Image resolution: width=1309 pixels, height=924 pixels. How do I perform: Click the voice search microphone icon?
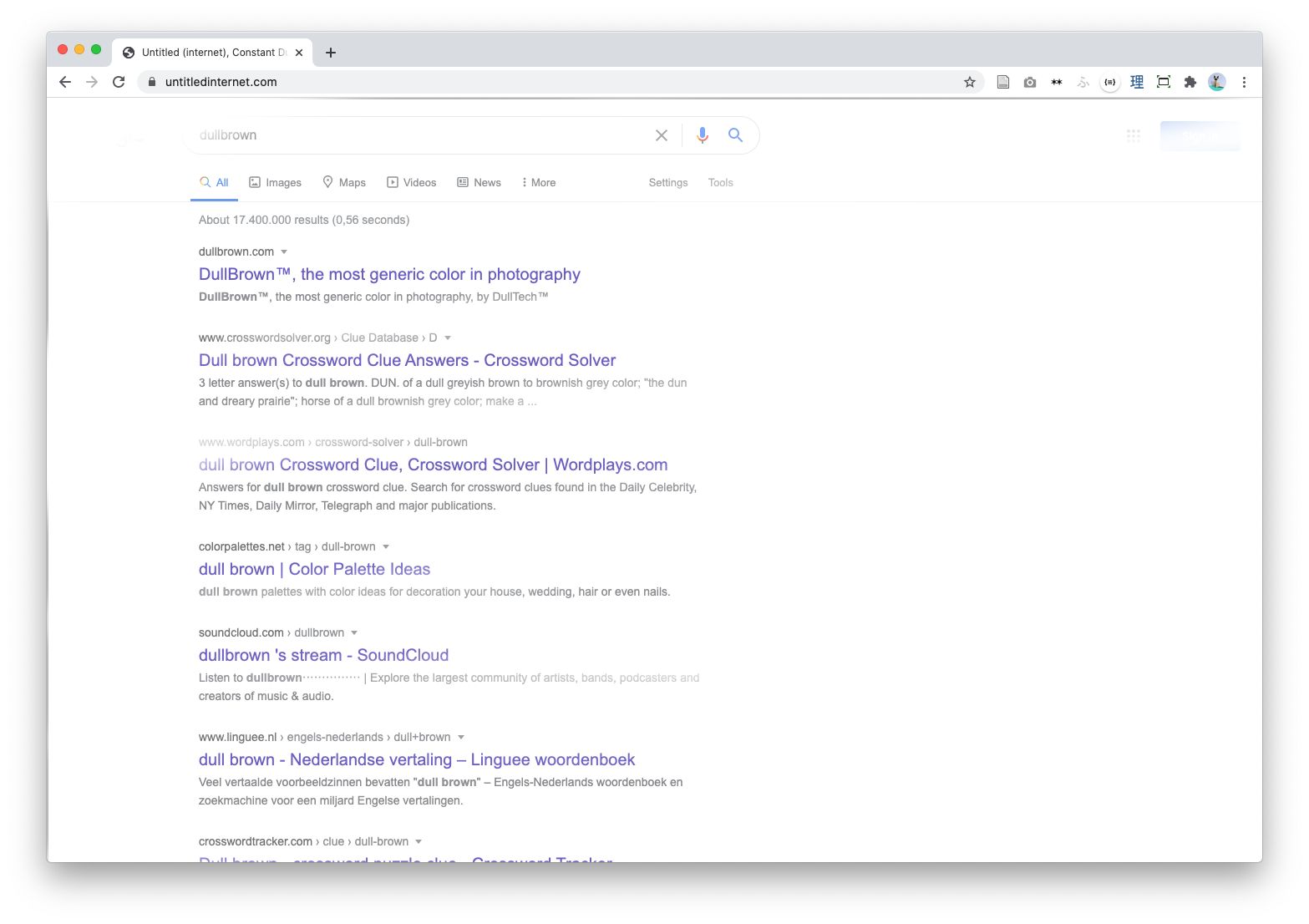[x=703, y=135]
